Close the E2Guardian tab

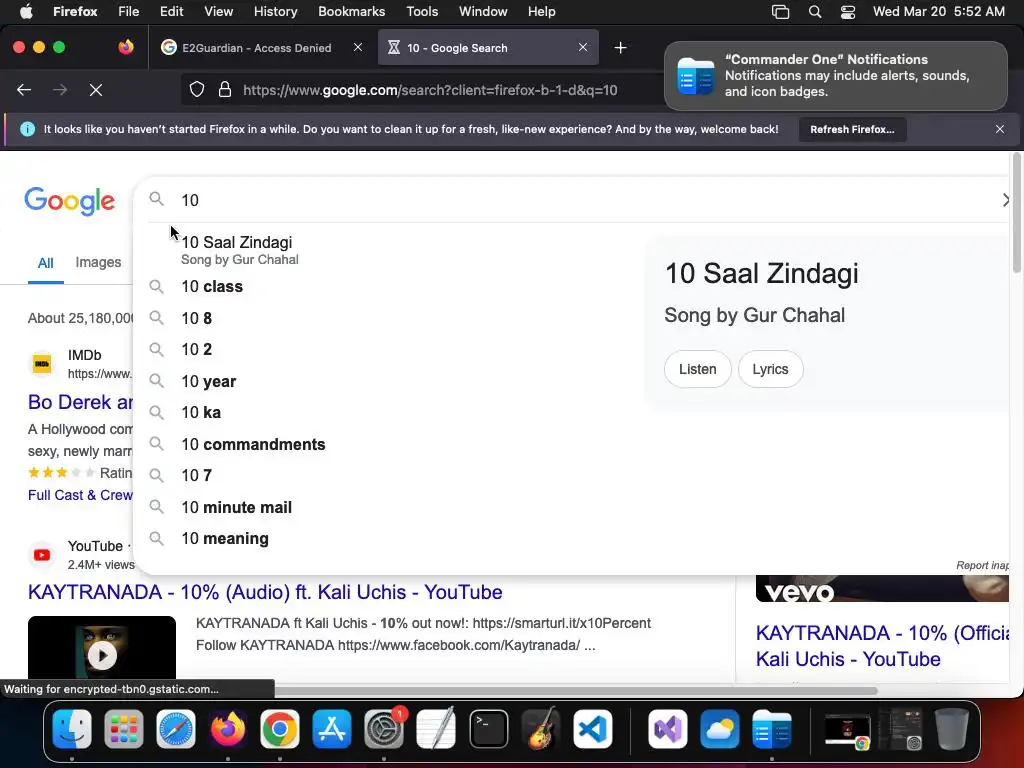click(x=358, y=47)
